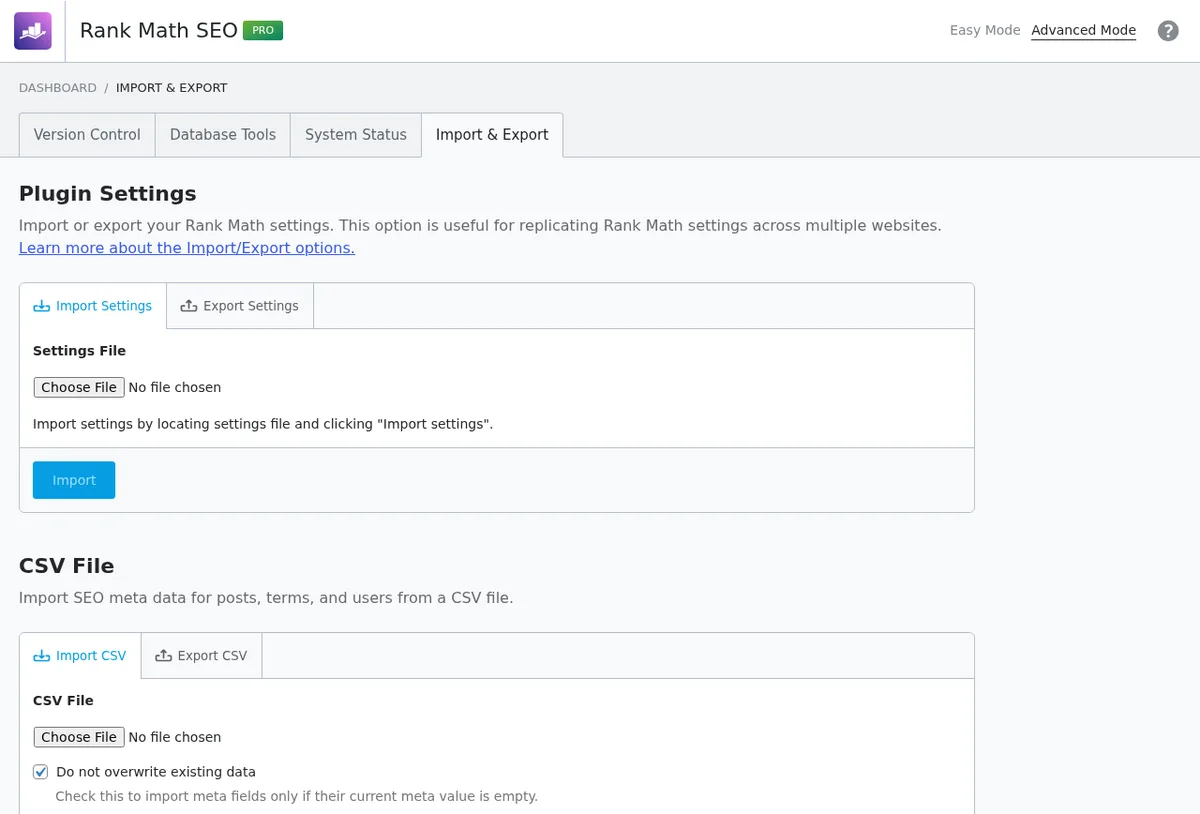Screen dimensions: 1200x814
Task: Go to the System Status tab
Action: click(356, 135)
